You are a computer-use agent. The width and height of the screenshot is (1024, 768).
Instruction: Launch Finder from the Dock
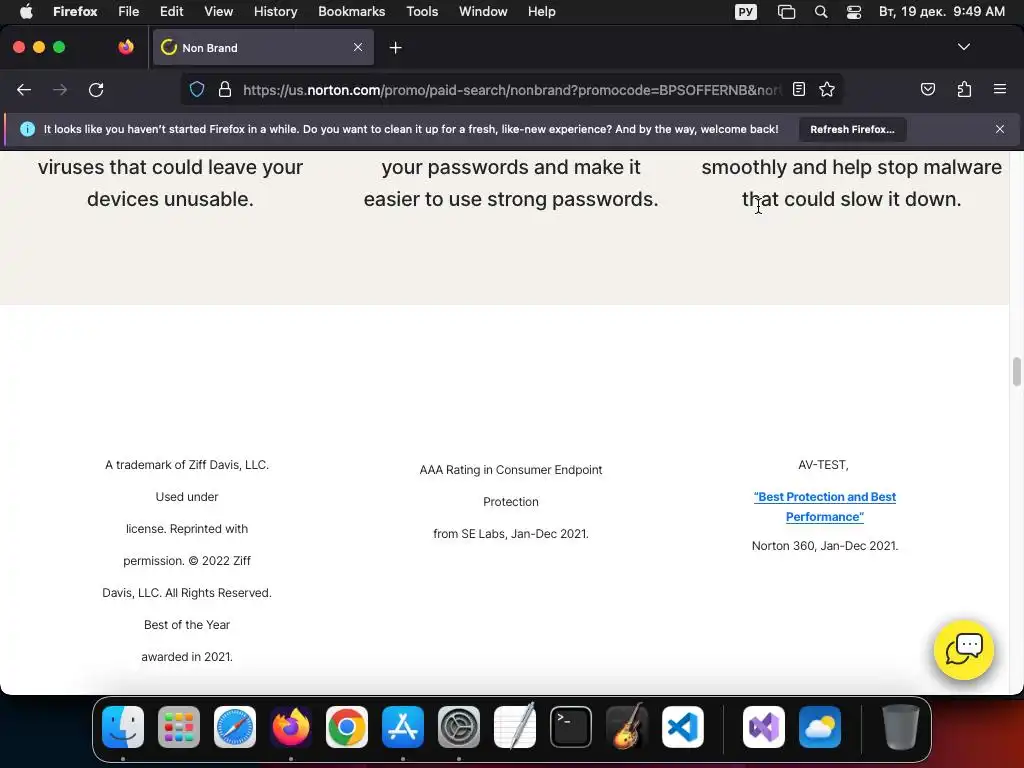click(x=123, y=727)
